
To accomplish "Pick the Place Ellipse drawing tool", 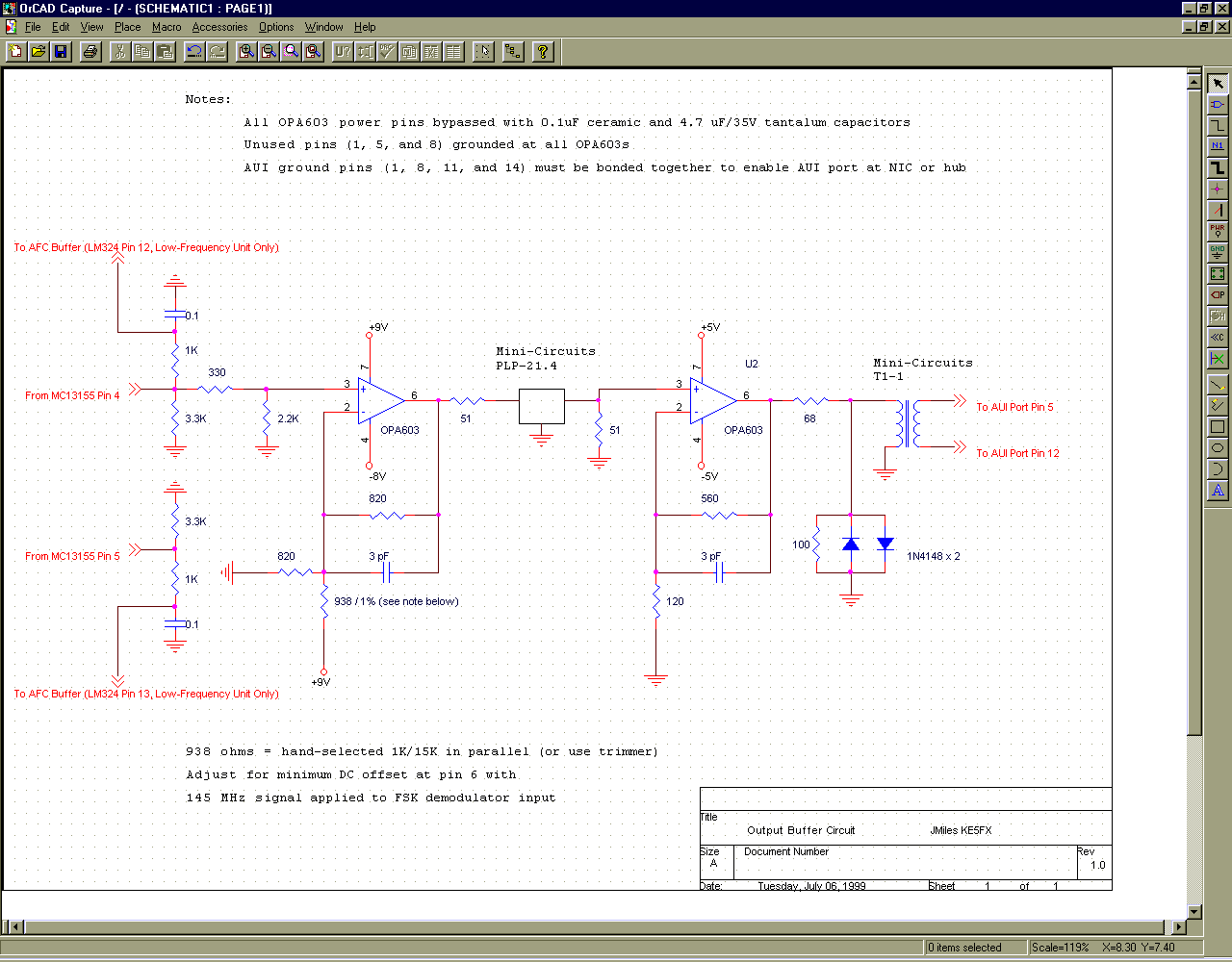I will coord(1218,448).
